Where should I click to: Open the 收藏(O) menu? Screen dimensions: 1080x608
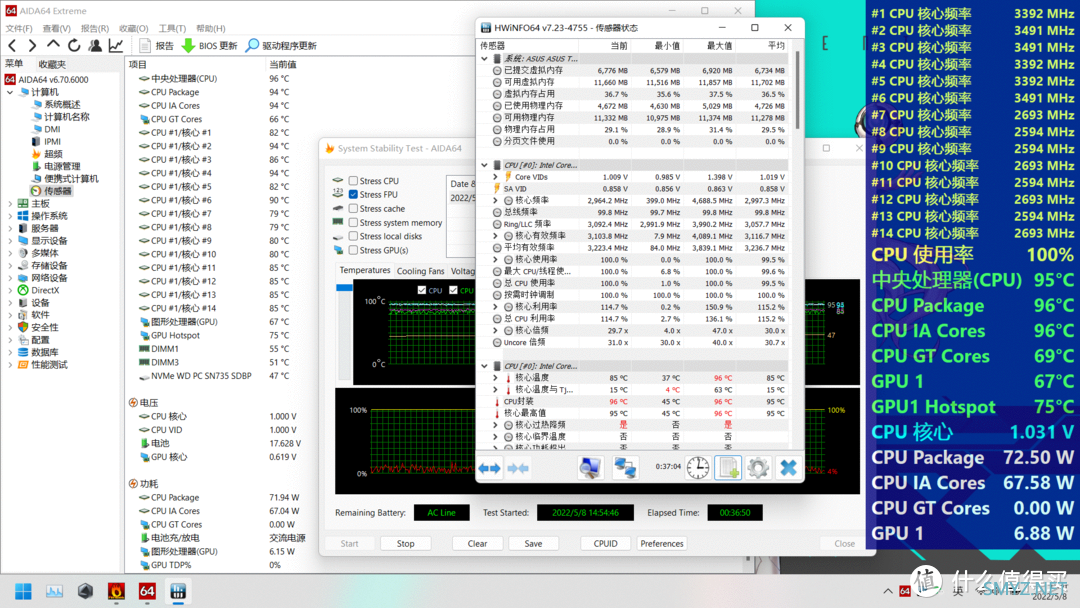coord(134,28)
